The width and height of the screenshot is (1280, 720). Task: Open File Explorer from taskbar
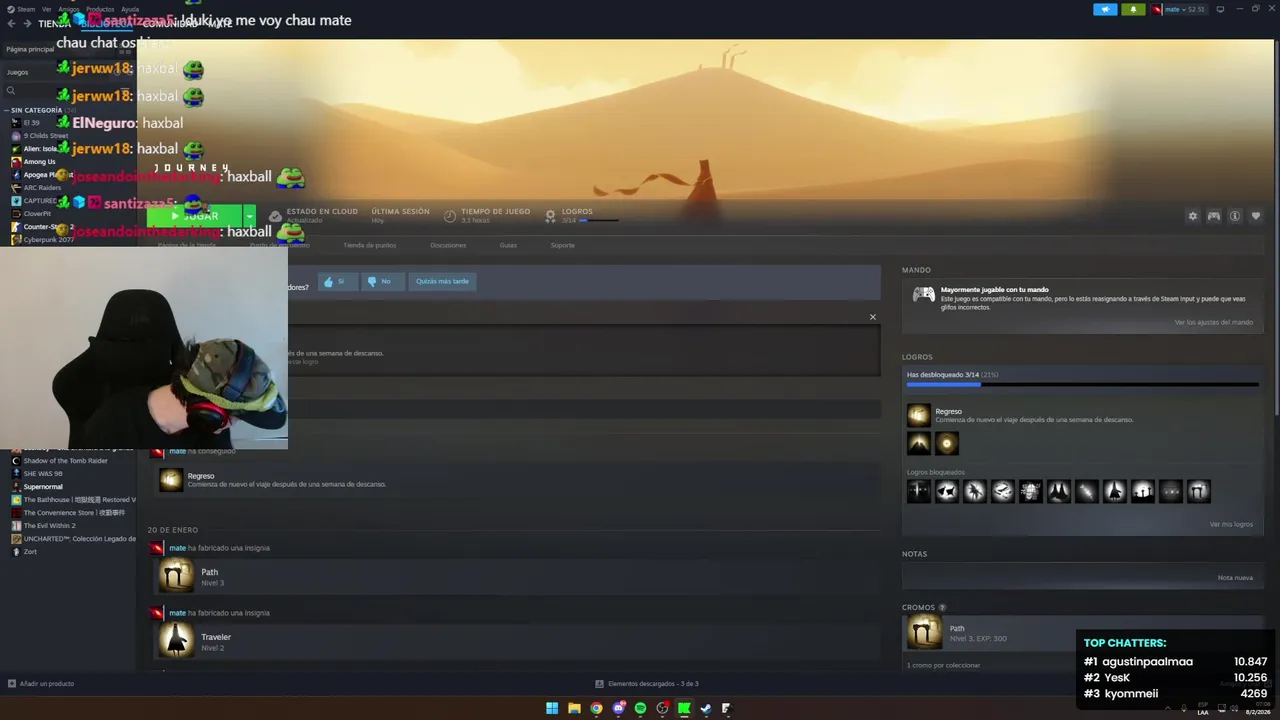point(574,708)
